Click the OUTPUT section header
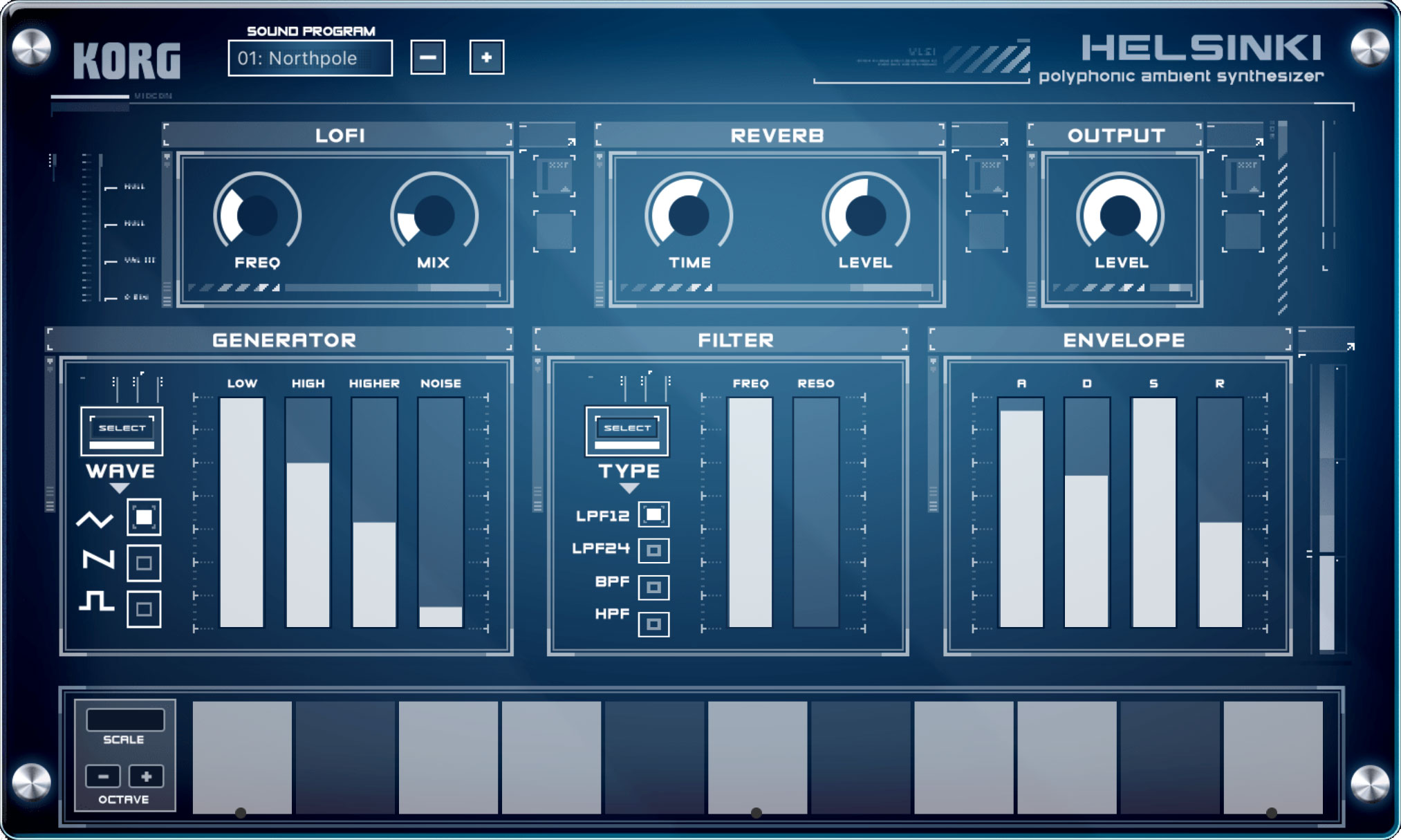 coord(1115,135)
